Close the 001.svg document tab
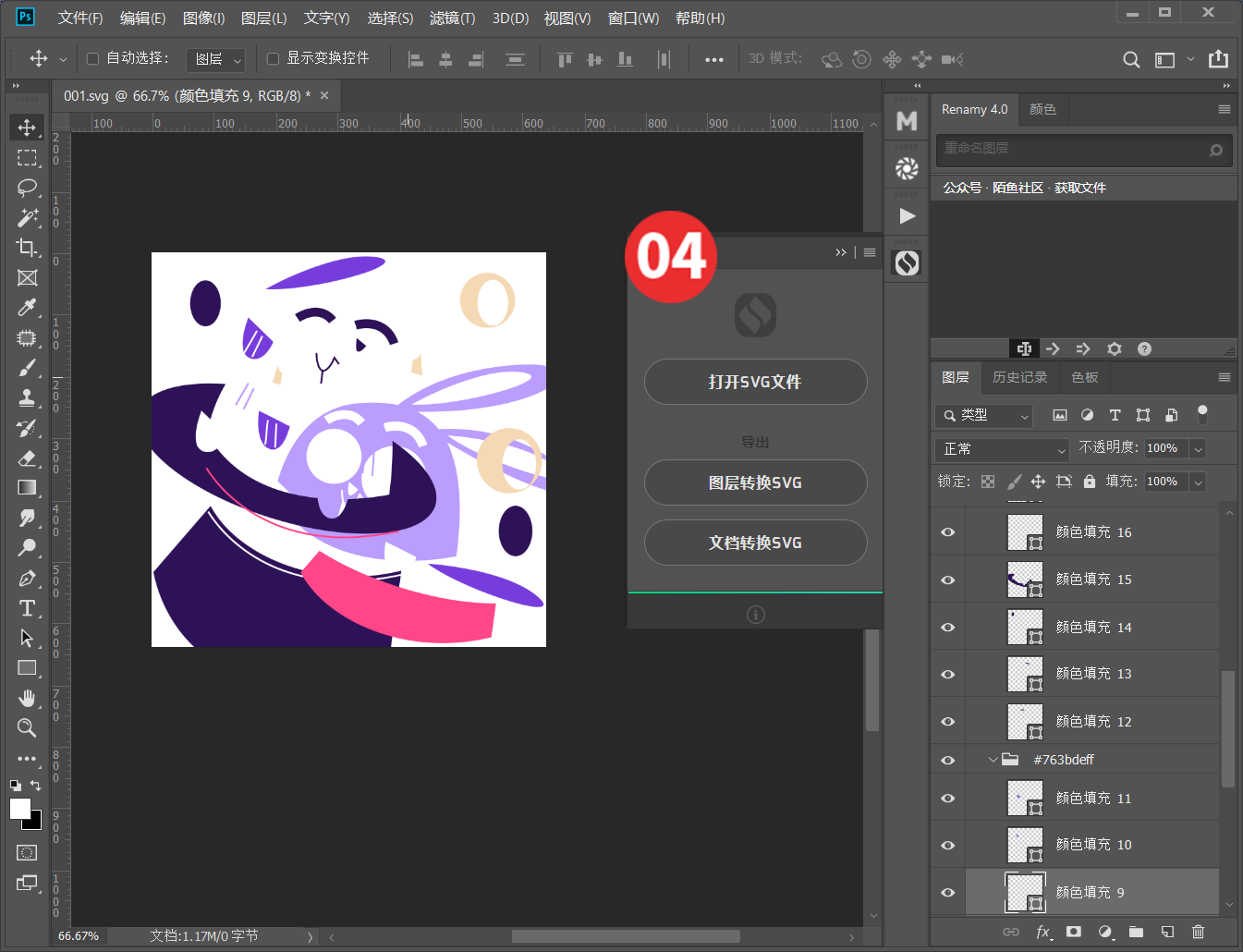1243x952 pixels. tap(324, 95)
